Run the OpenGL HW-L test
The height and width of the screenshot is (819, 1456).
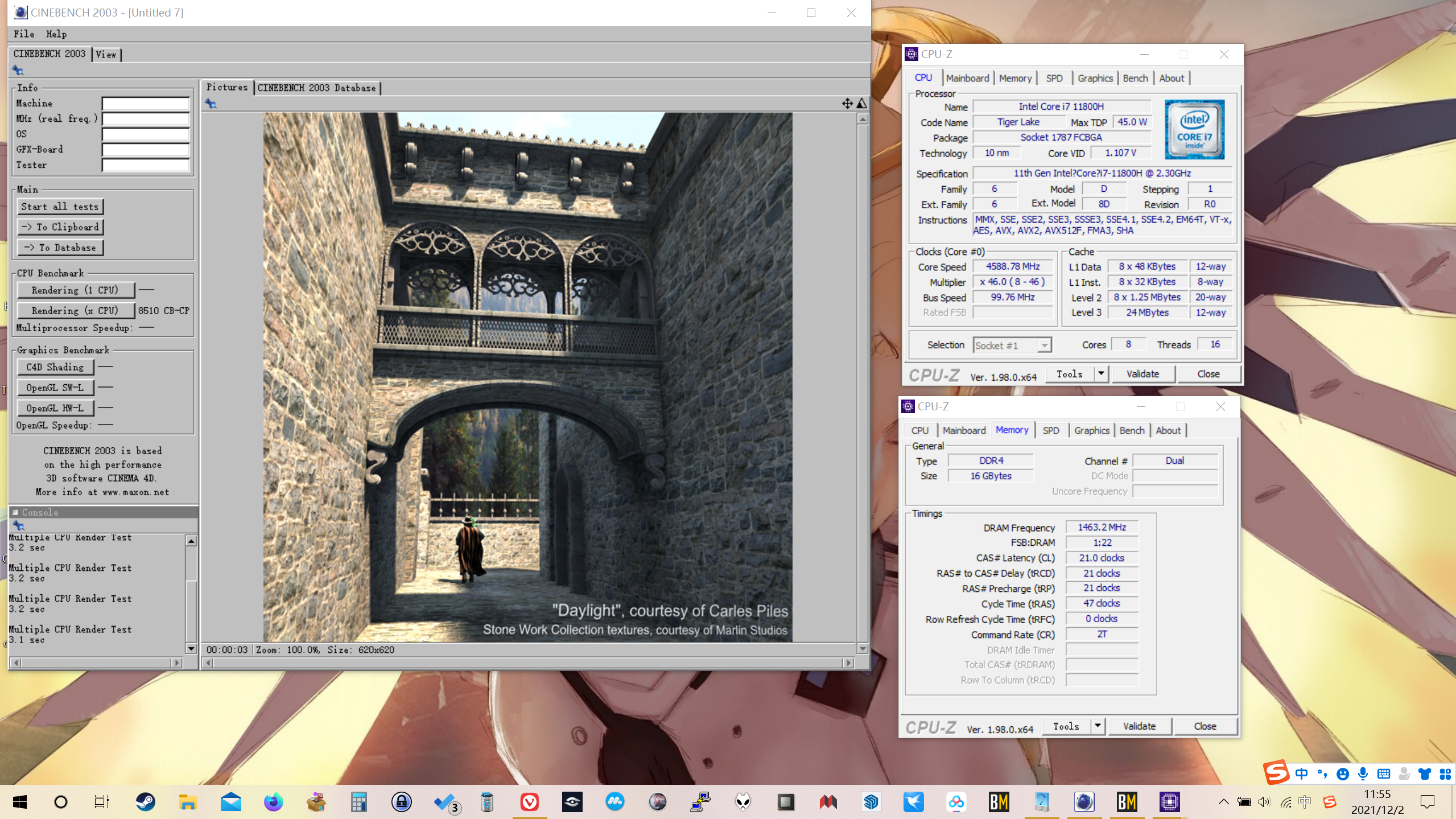pyautogui.click(x=55, y=408)
